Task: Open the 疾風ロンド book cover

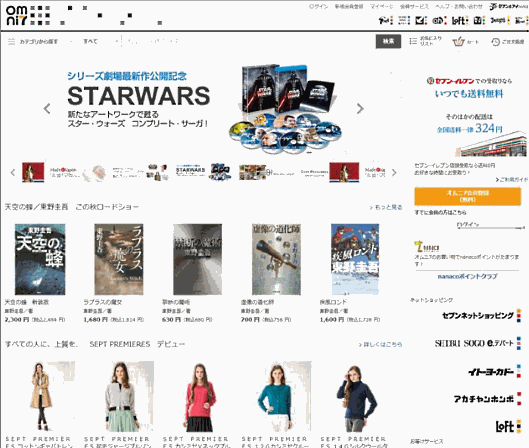Action: (355, 259)
